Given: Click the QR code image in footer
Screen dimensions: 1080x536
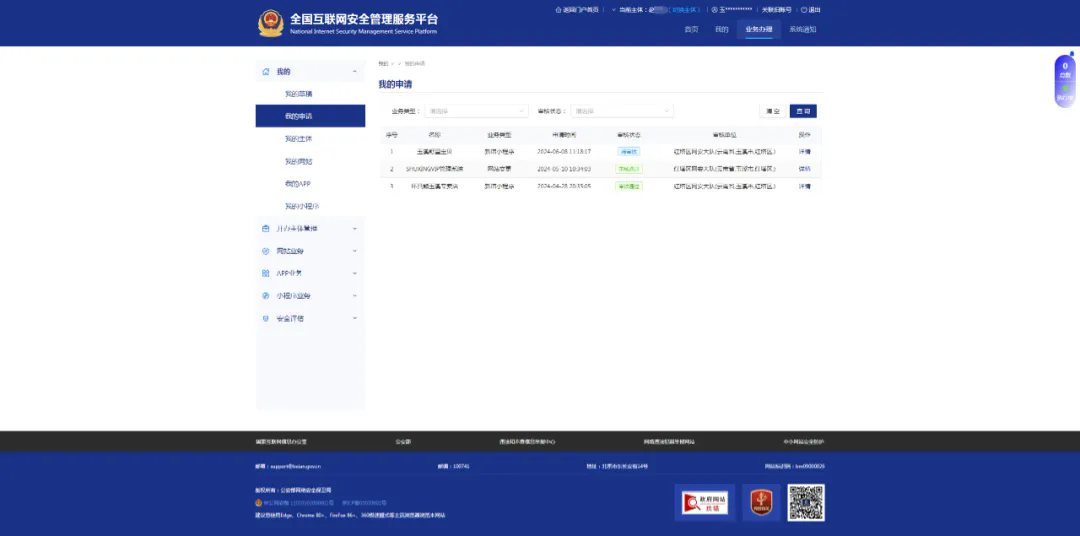Looking at the screenshot, I should pyautogui.click(x=806, y=502).
